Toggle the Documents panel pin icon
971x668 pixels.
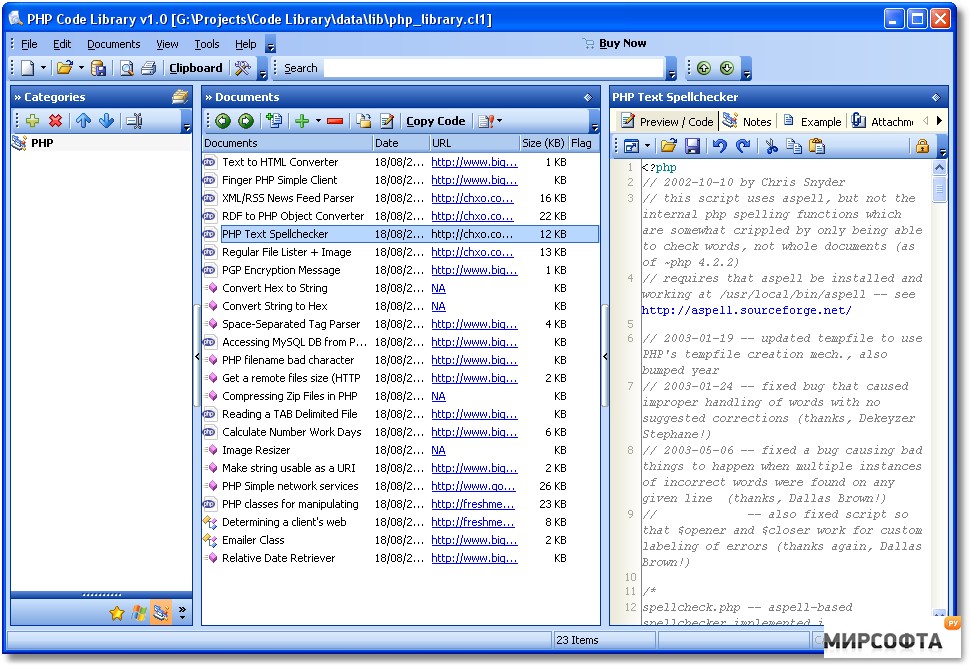point(588,97)
